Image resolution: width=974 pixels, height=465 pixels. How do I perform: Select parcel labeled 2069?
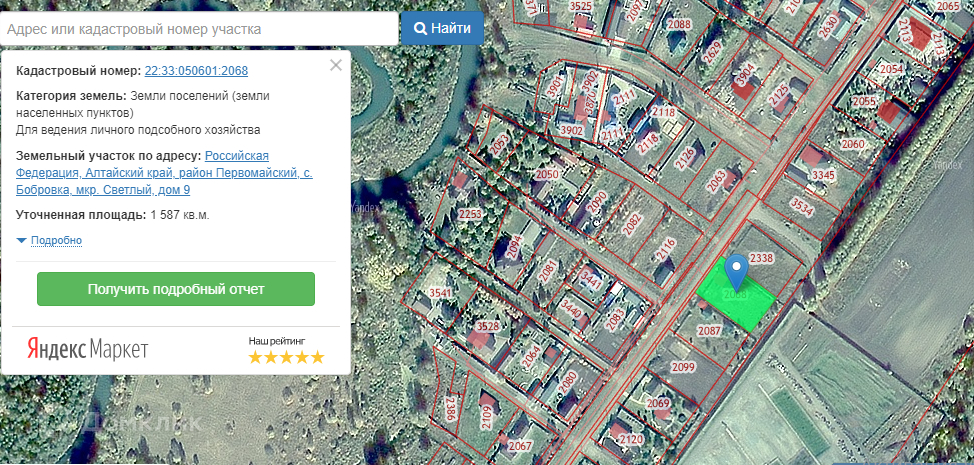658,403
